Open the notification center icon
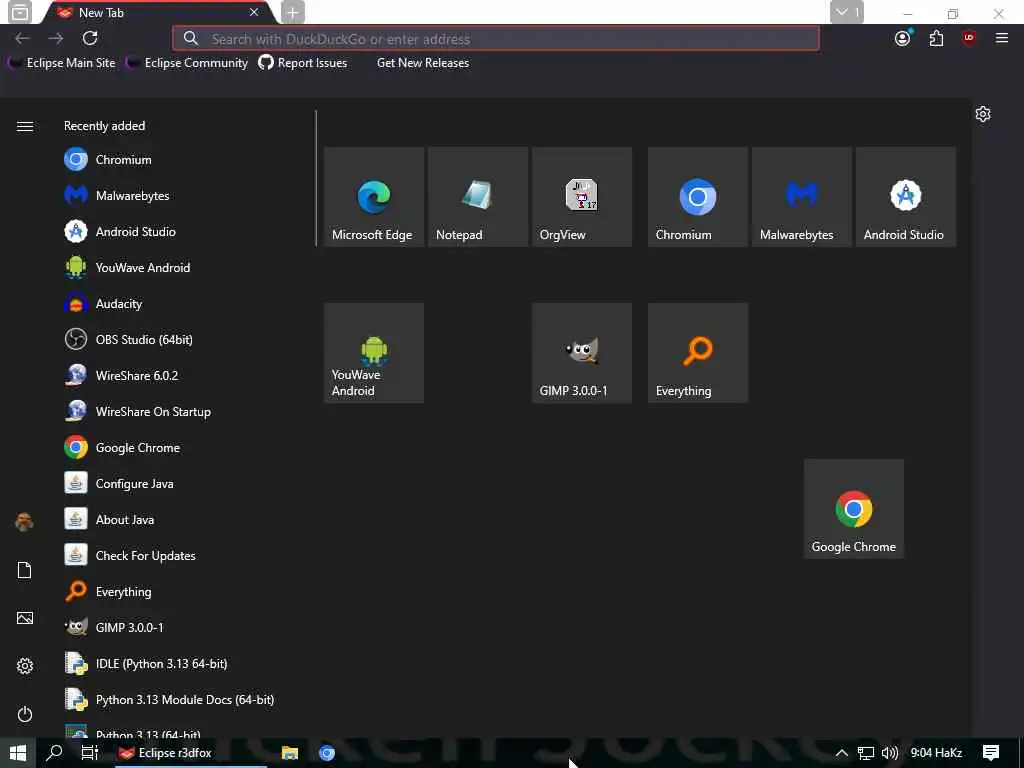 click(x=991, y=753)
